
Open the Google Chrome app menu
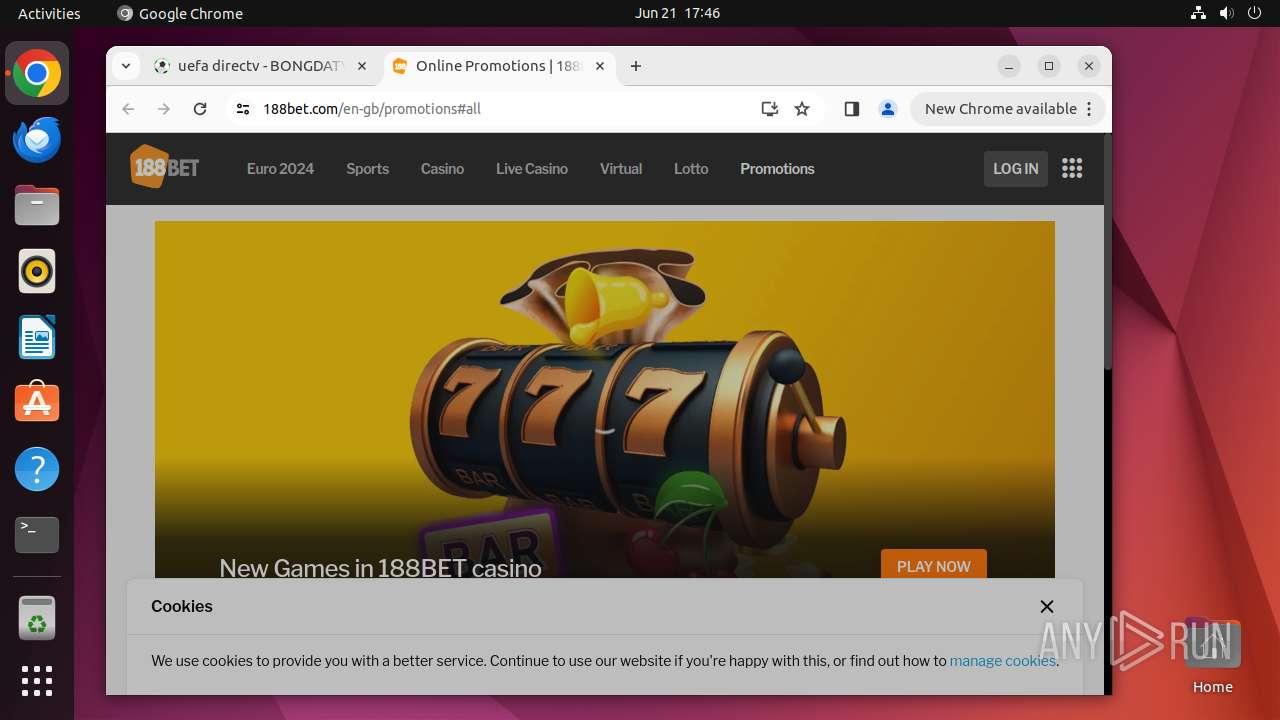pyautogui.click(x=180, y=13)
